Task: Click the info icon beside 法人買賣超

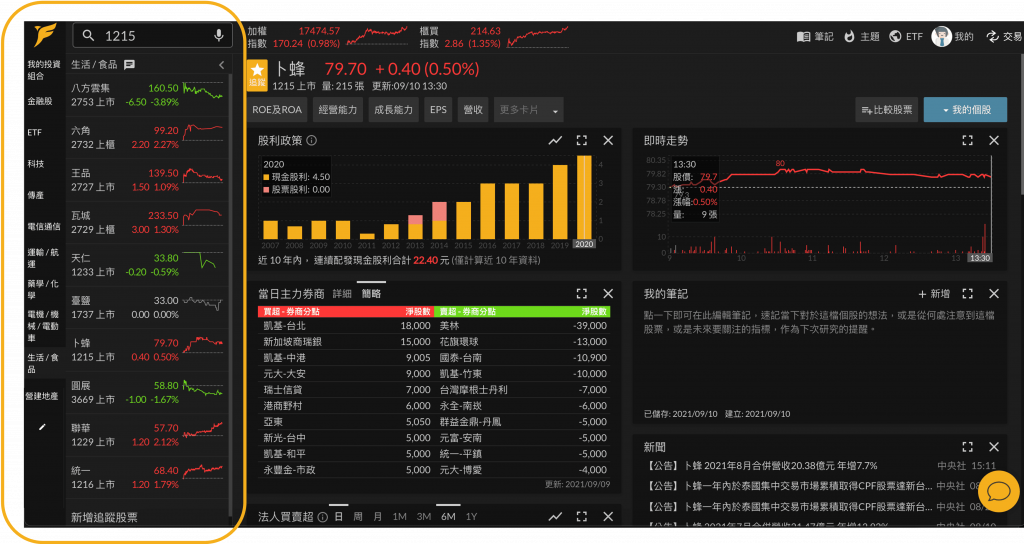Action: click(323, 517)
